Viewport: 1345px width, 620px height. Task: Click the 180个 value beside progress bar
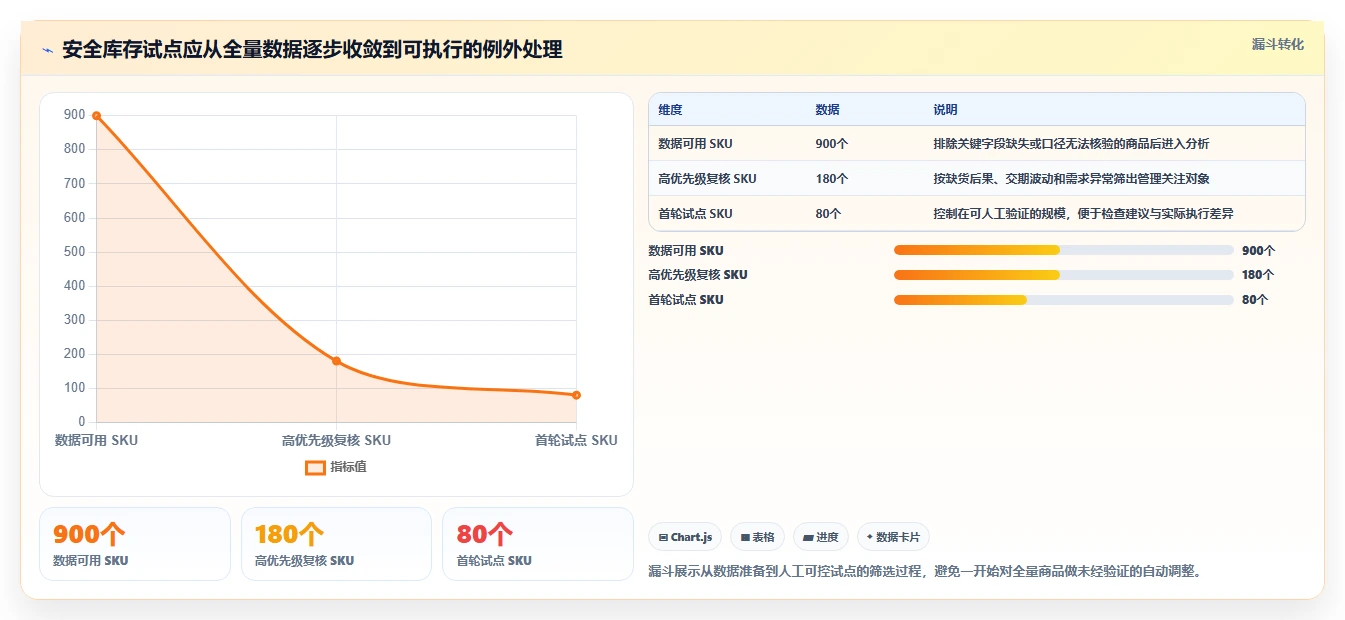click(x=1258, y=275)
